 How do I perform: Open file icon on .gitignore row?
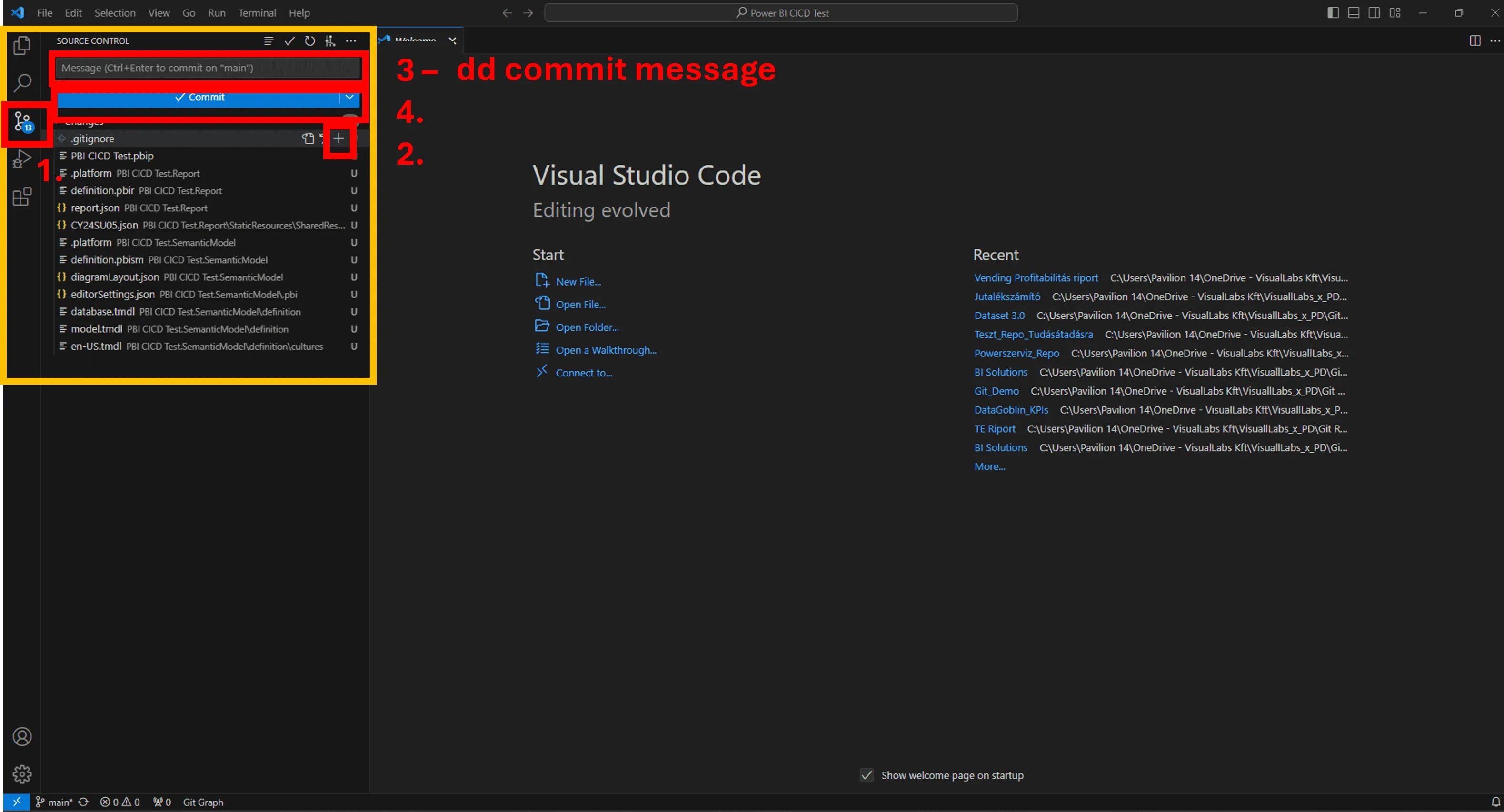[308, 139]
